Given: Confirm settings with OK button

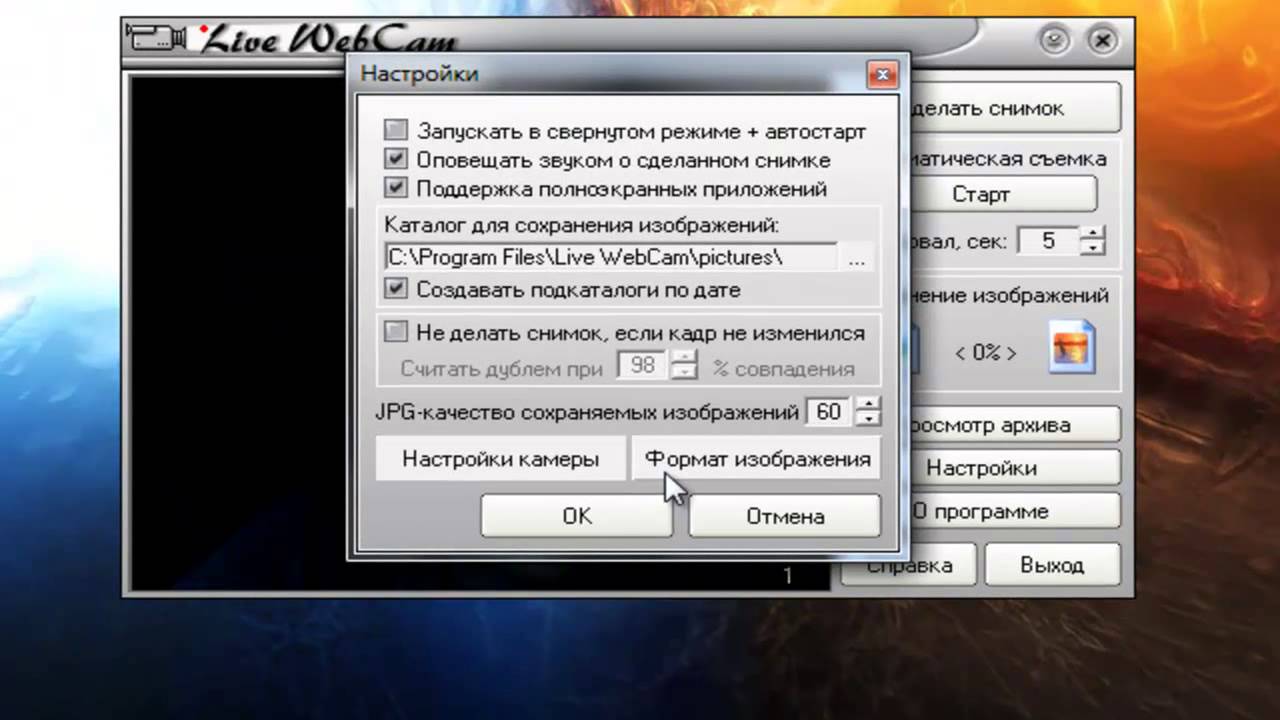Looking at the screenshot, I should [x=577, y=516].
